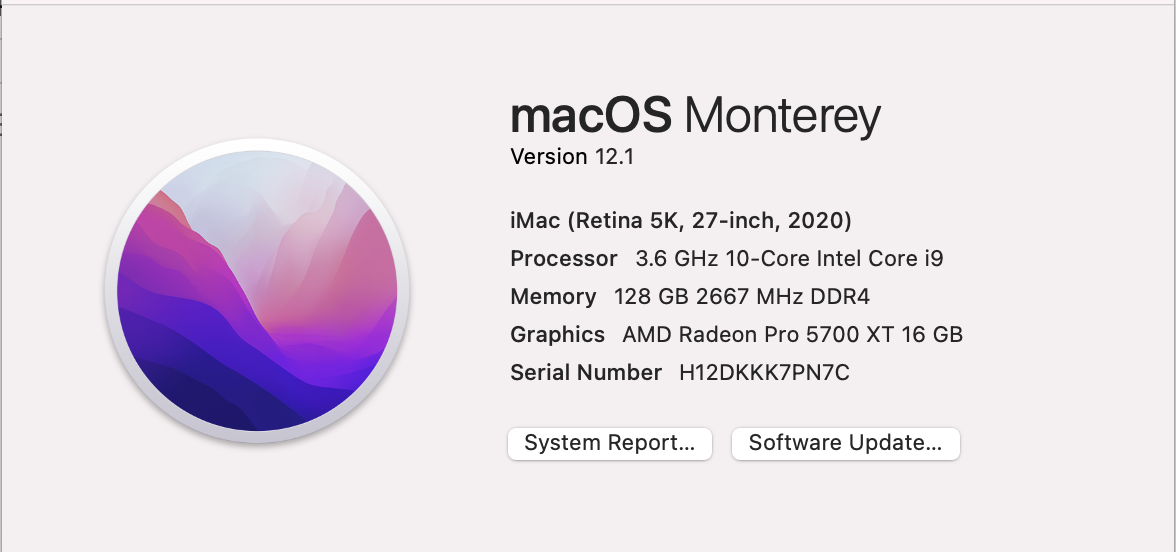This screenshot has height=552, width=1176.
Task: Click the Version 12.1 text
Action: pyautogui.click(x=572, y=157)
